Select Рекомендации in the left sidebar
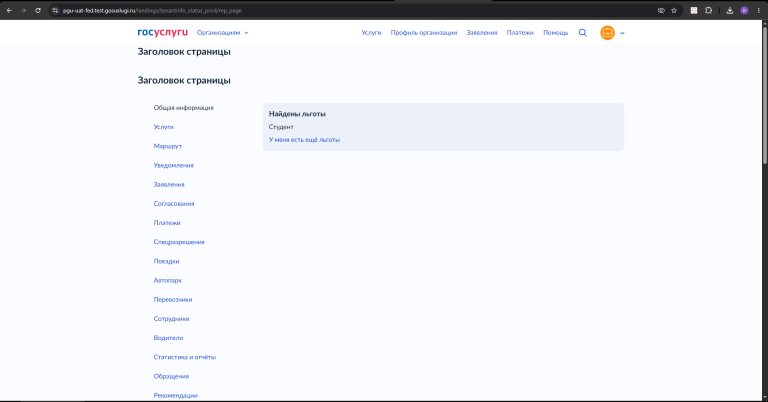The image size is (768, 402). [x=175, y=395]
